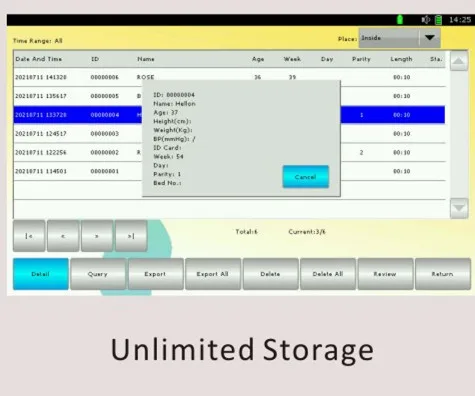Go to previous record arrow button
475x396 pixels.
pyautogui.click(x=63, y=236)
